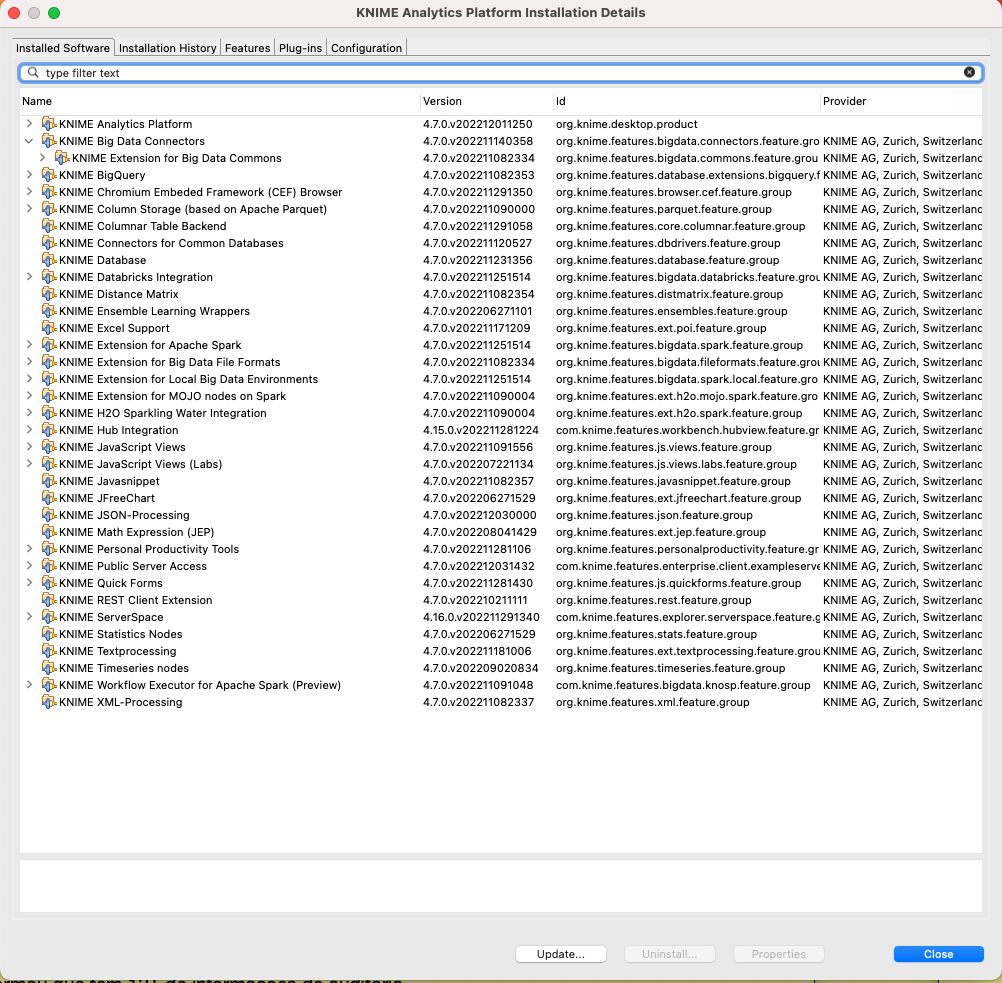Viewport: 1002px width, 983px height.
Task: Expand KNIME Workflow Executor for Apache Spark (Preview)
Action: point(29,685)
